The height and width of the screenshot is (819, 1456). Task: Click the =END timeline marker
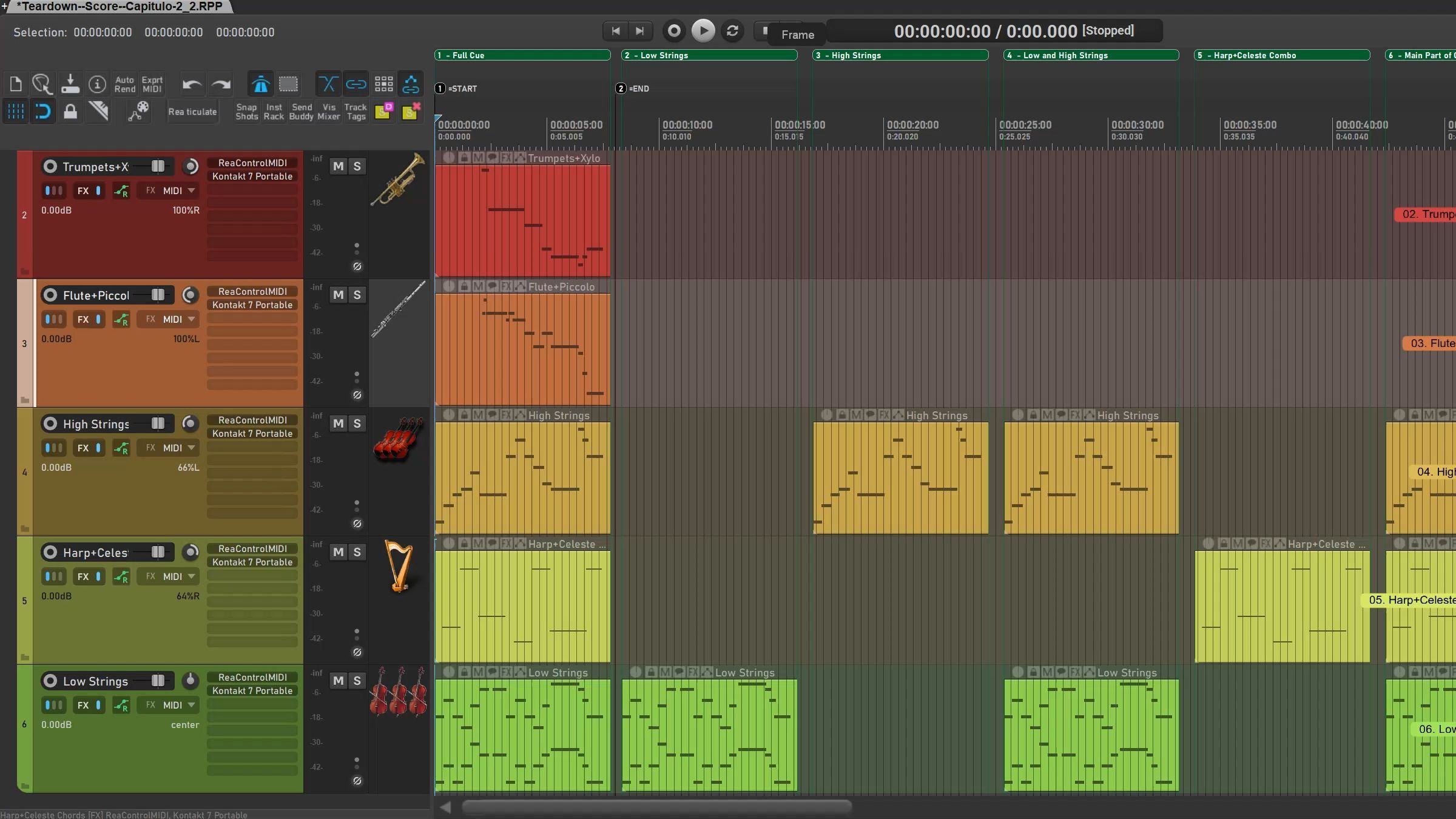(x=633, y=89)
